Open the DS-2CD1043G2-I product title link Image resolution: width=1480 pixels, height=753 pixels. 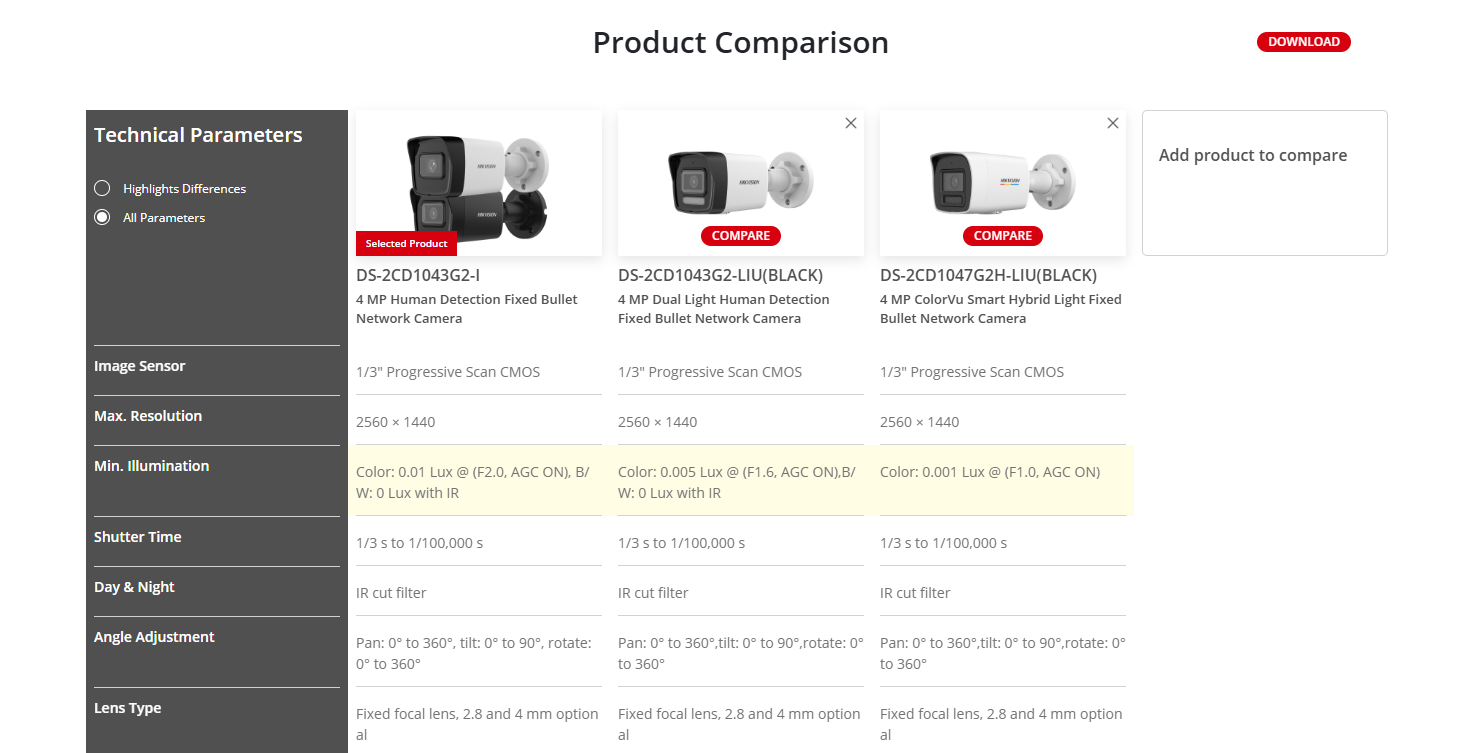[x=425, y=275]
